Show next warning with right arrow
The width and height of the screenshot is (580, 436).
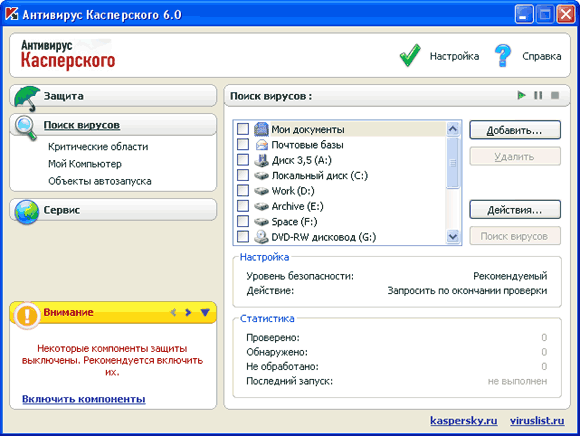[188, 312]
